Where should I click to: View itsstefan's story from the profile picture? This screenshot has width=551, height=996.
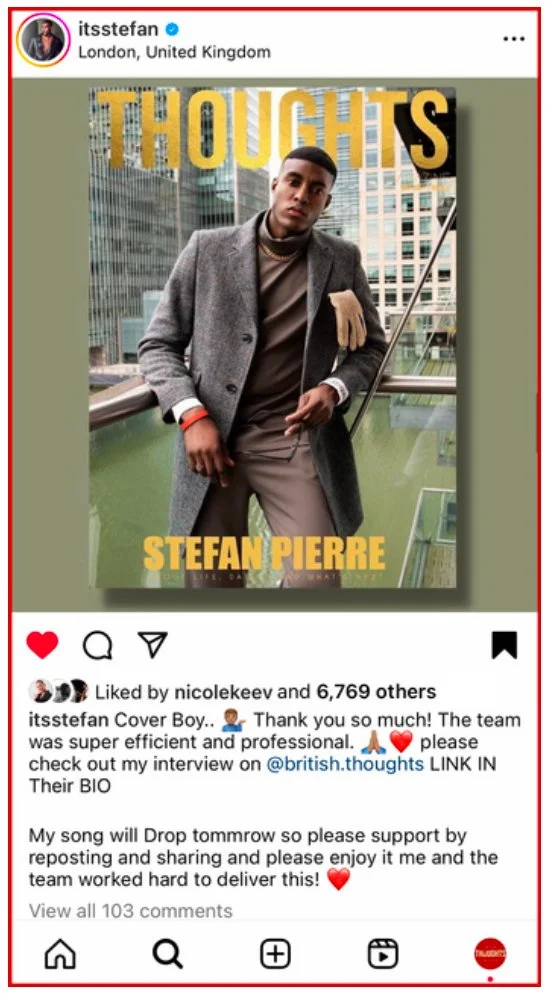coord(43,39)
